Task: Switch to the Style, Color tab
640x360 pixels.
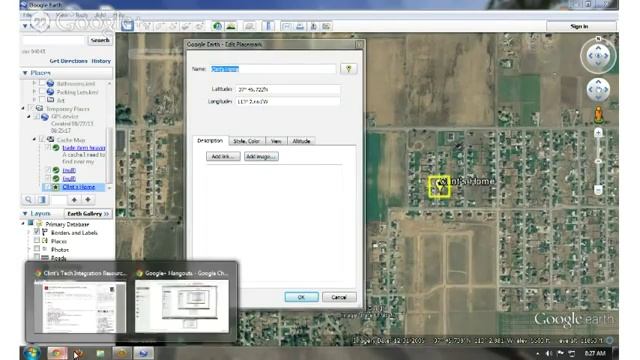Action: pos(247,141)
